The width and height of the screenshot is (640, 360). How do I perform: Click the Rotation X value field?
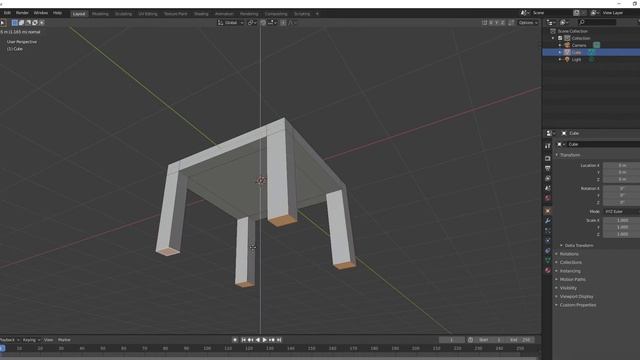[x=621, y=189]
